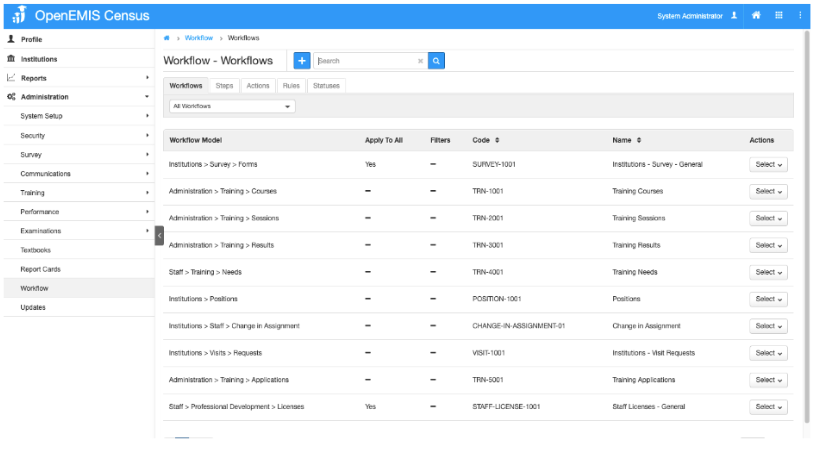Click the SURVEY-1001 code cell
This screenshot has width=817, height=463.
click(494, 165)
